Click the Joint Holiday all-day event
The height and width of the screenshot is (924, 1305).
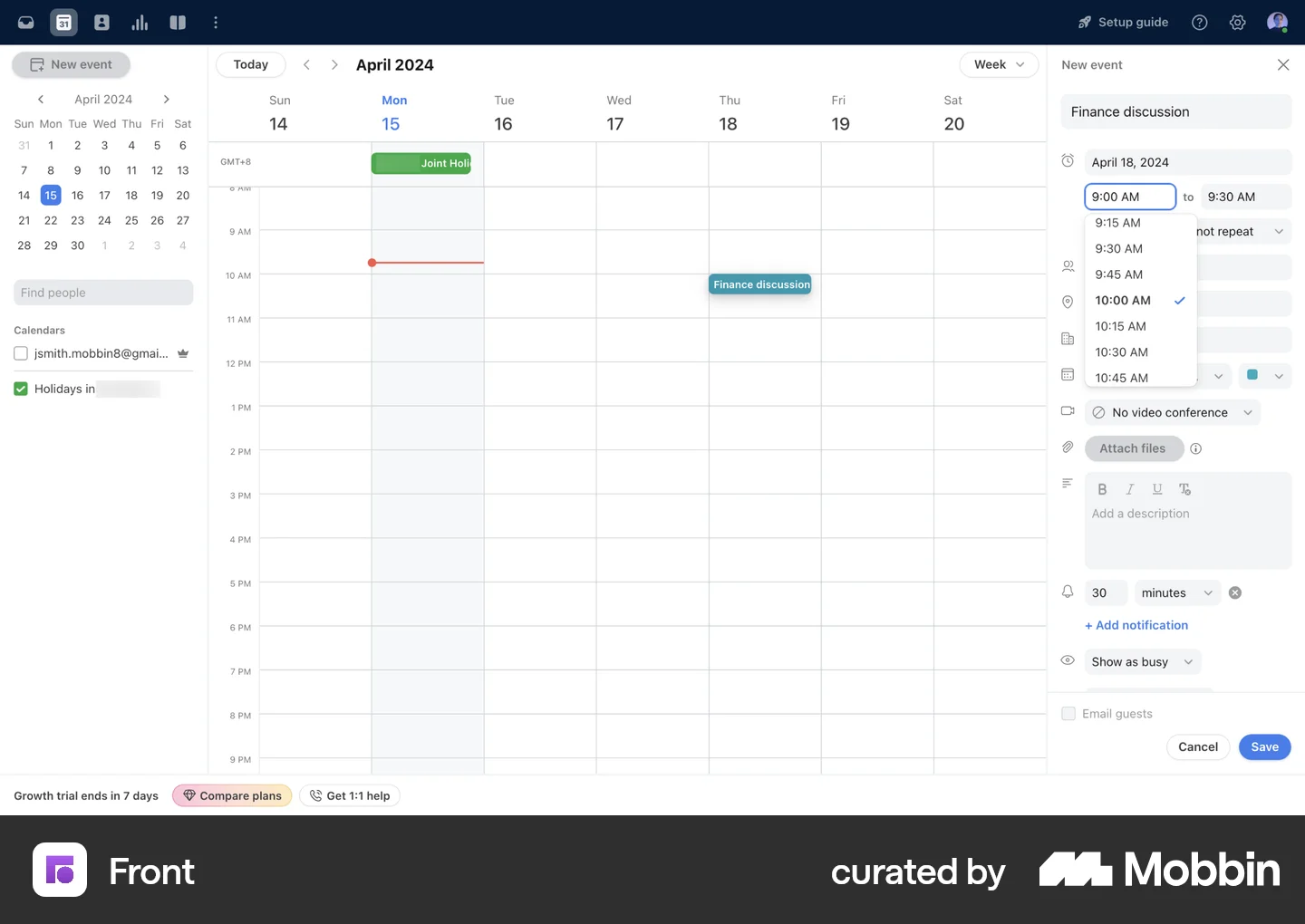coord(421,163)
